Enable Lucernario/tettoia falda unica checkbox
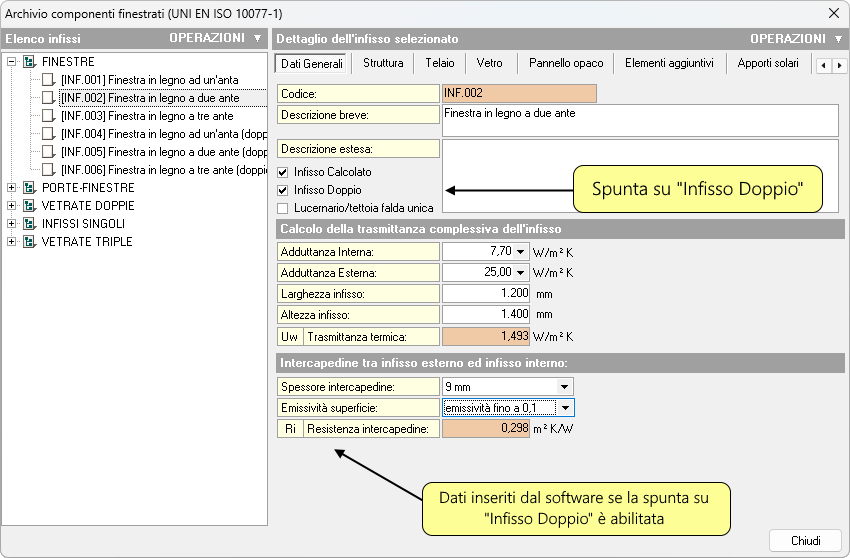 point(283,208)
